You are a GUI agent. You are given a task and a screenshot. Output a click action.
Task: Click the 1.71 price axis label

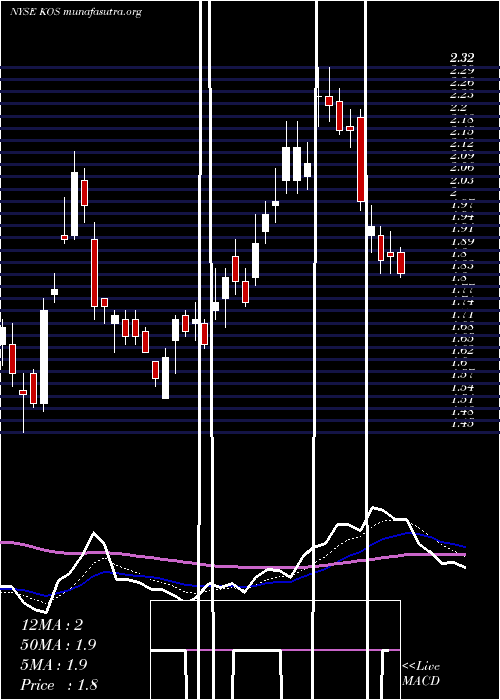(462, 315)
